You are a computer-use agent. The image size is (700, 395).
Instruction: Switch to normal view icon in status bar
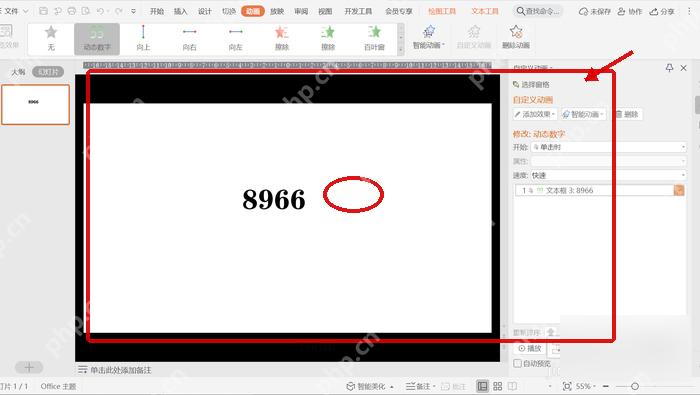pyautogui.click(x=482, y=386)
